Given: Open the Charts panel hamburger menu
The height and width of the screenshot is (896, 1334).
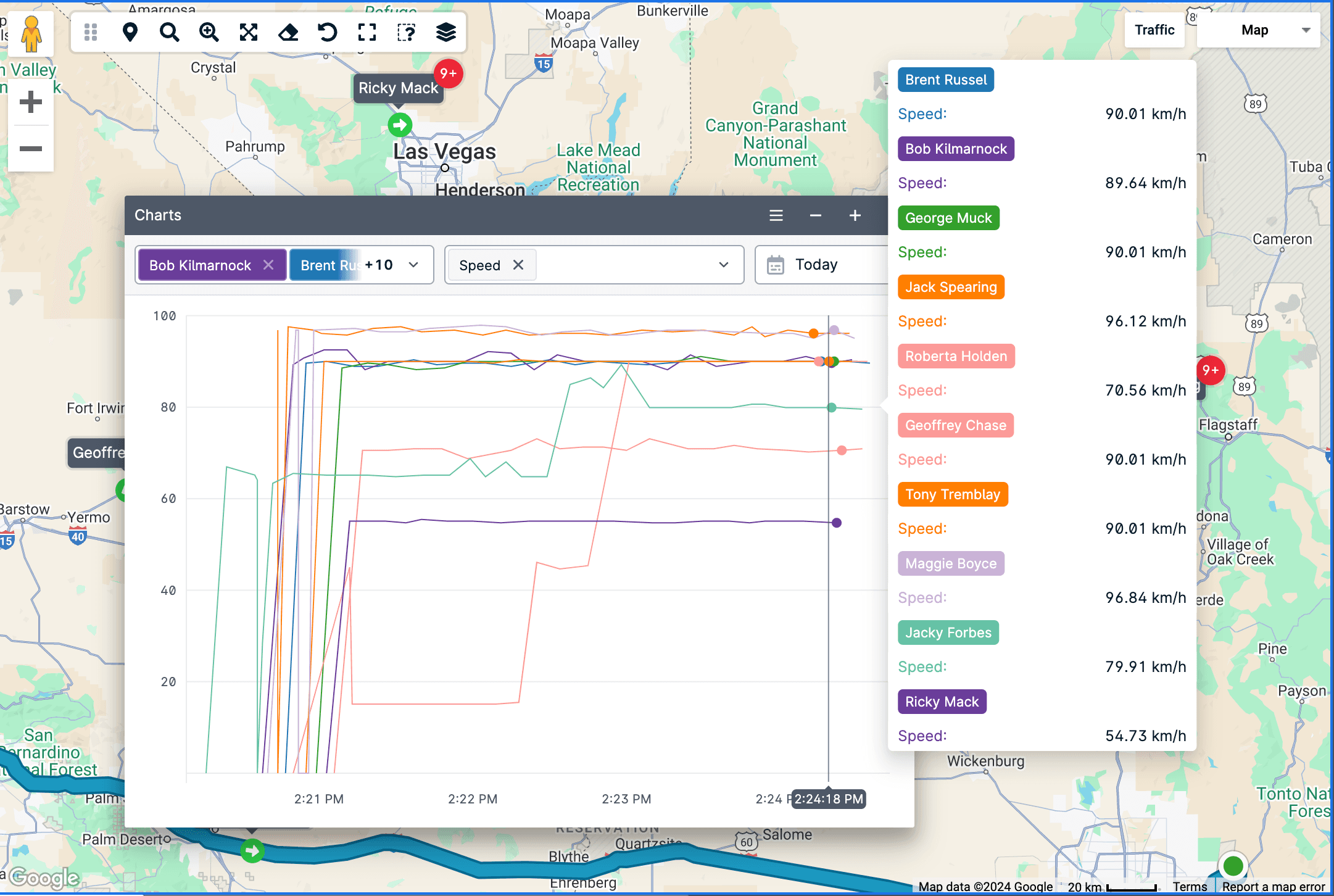Looking at the screenshot, I should [x=776, y=215].
